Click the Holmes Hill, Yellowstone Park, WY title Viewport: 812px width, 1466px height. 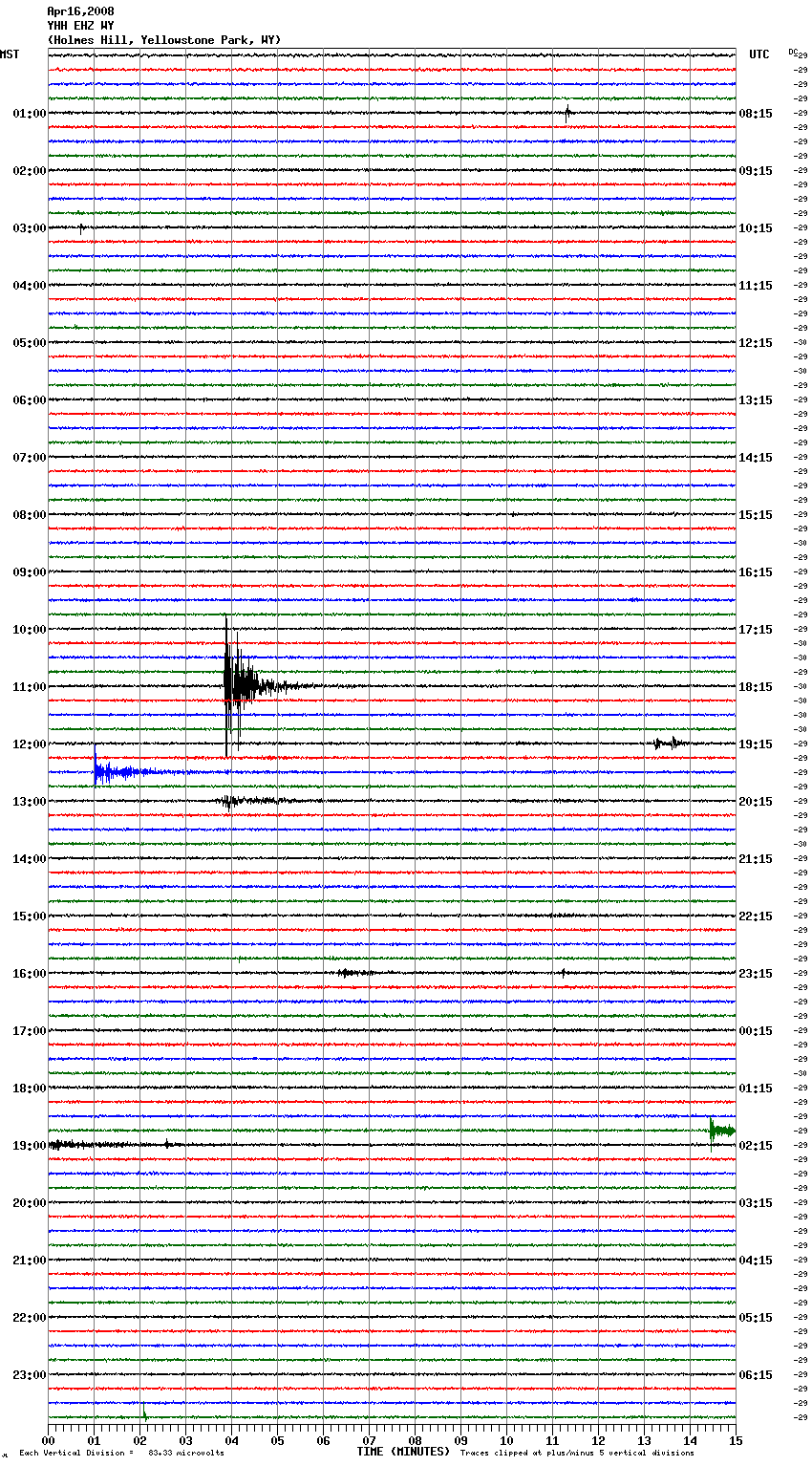pos(164,40)
